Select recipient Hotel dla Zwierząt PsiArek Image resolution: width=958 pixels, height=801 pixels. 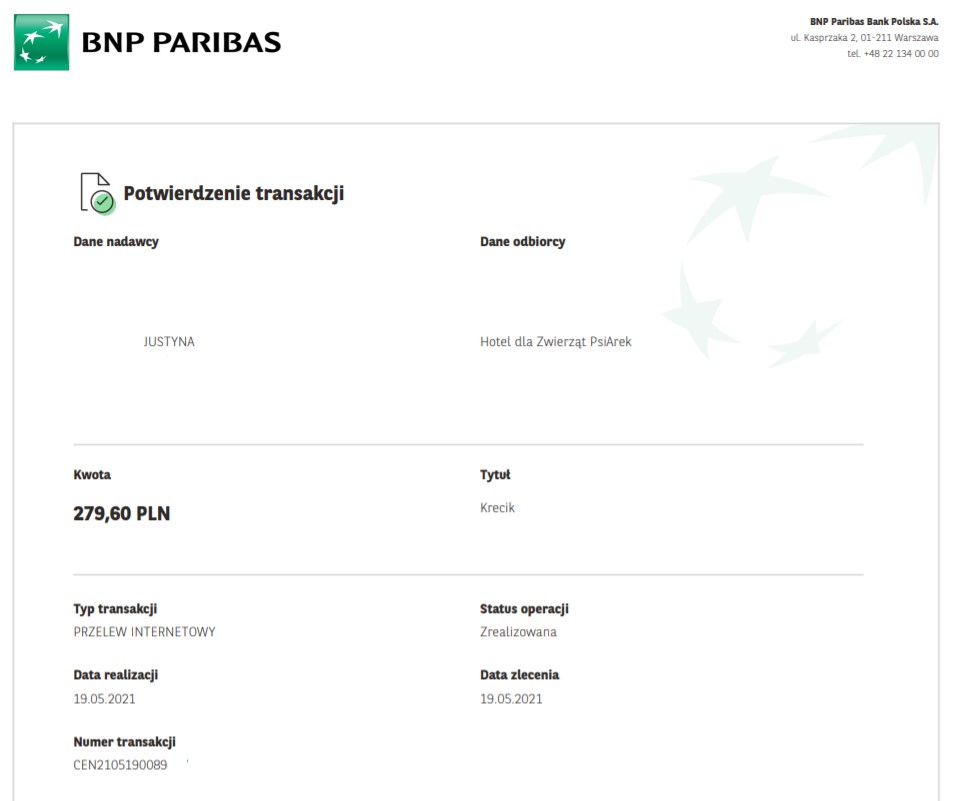(x=555, y=342)
